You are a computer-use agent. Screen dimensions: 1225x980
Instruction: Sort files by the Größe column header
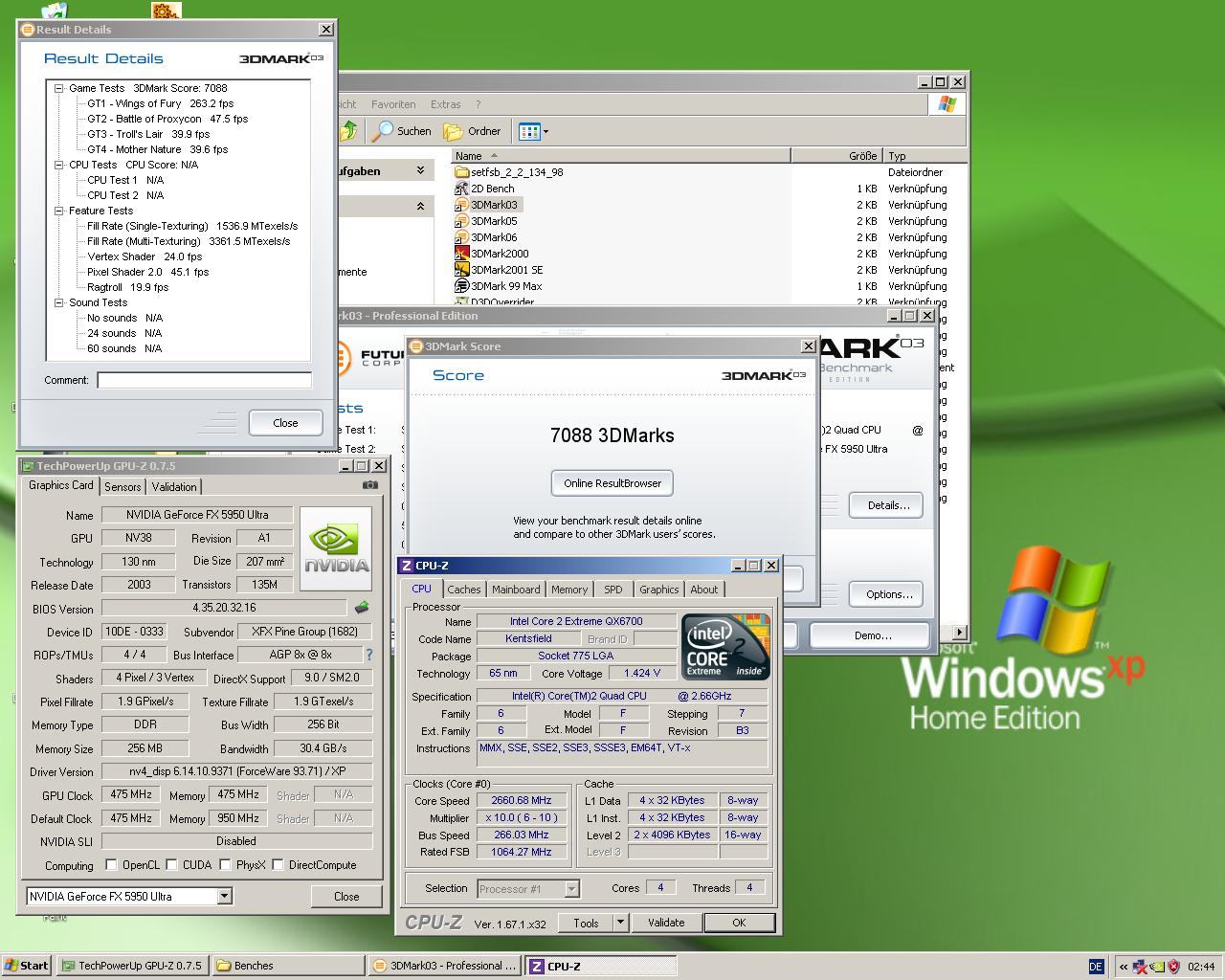pyautogui.click(x=836, y=155)
